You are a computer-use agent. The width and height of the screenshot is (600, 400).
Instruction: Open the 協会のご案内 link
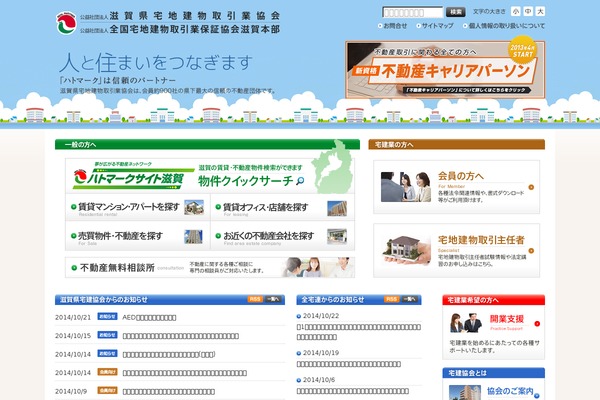point(510,391)
